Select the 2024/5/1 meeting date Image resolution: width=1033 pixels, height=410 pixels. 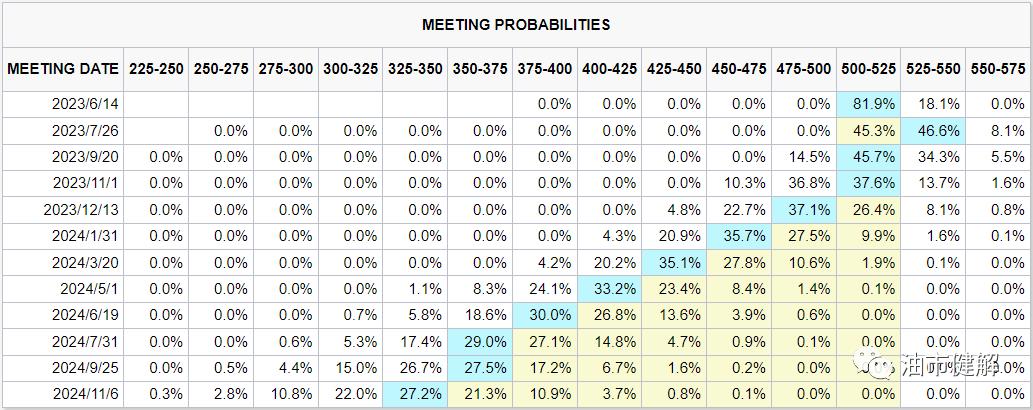[x=90, y=289]
